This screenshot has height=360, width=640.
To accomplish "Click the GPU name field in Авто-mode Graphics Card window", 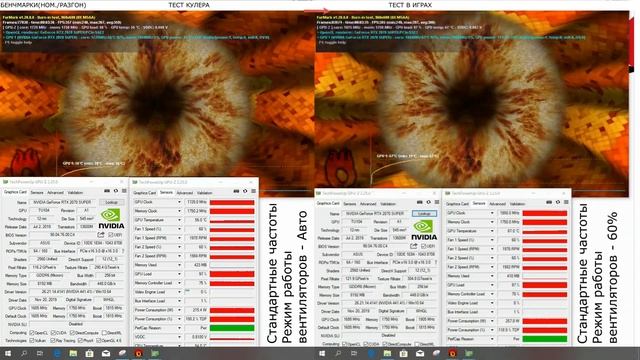I will pyautogui.click(x=63, y=202).
